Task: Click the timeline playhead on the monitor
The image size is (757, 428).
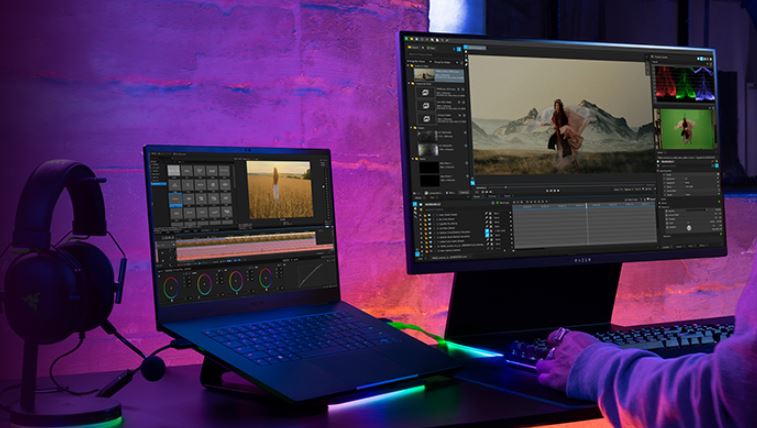Action: 587,223
